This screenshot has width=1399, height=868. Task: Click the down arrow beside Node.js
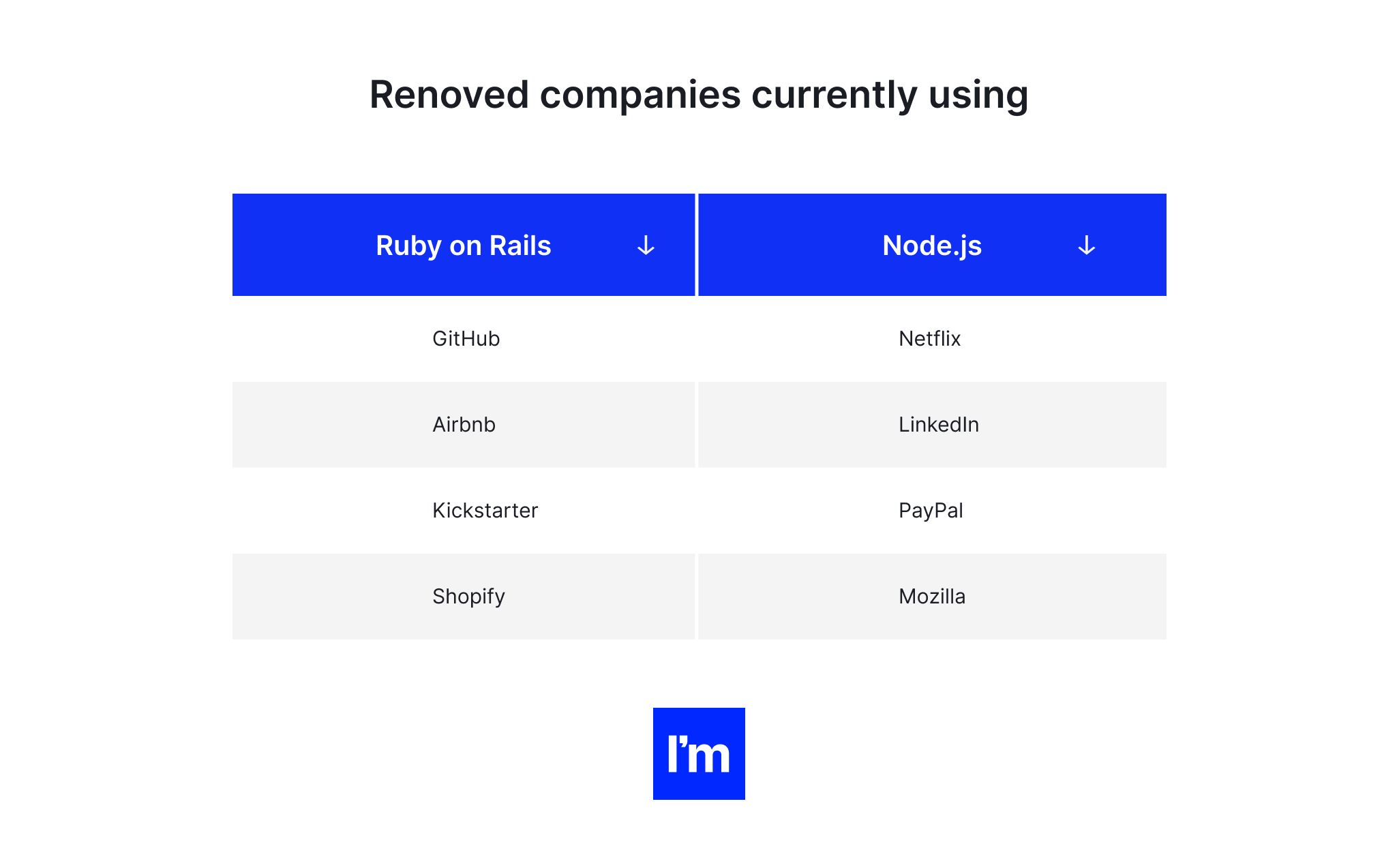click(1086, 245)
